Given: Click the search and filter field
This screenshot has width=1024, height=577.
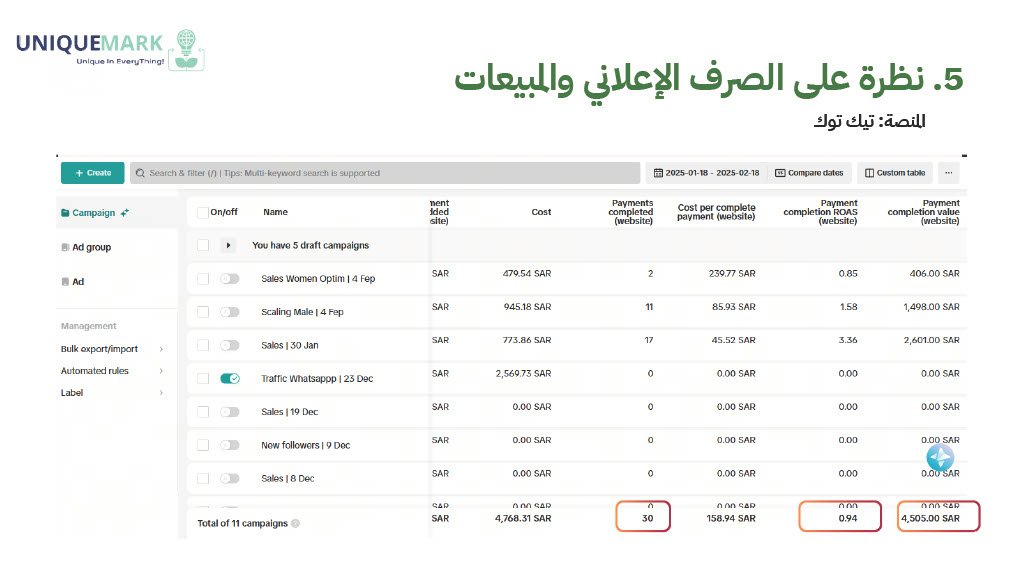Looking at the screenshot, I should (x=385, y=173).
